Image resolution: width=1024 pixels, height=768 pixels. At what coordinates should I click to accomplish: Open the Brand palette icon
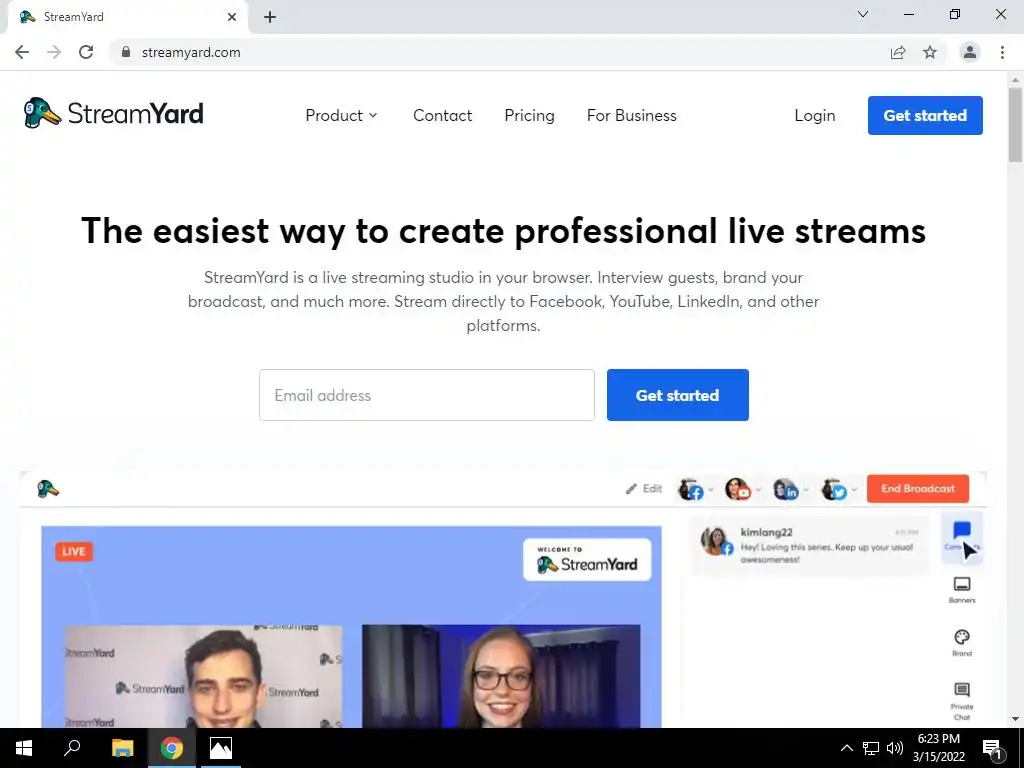961,643
